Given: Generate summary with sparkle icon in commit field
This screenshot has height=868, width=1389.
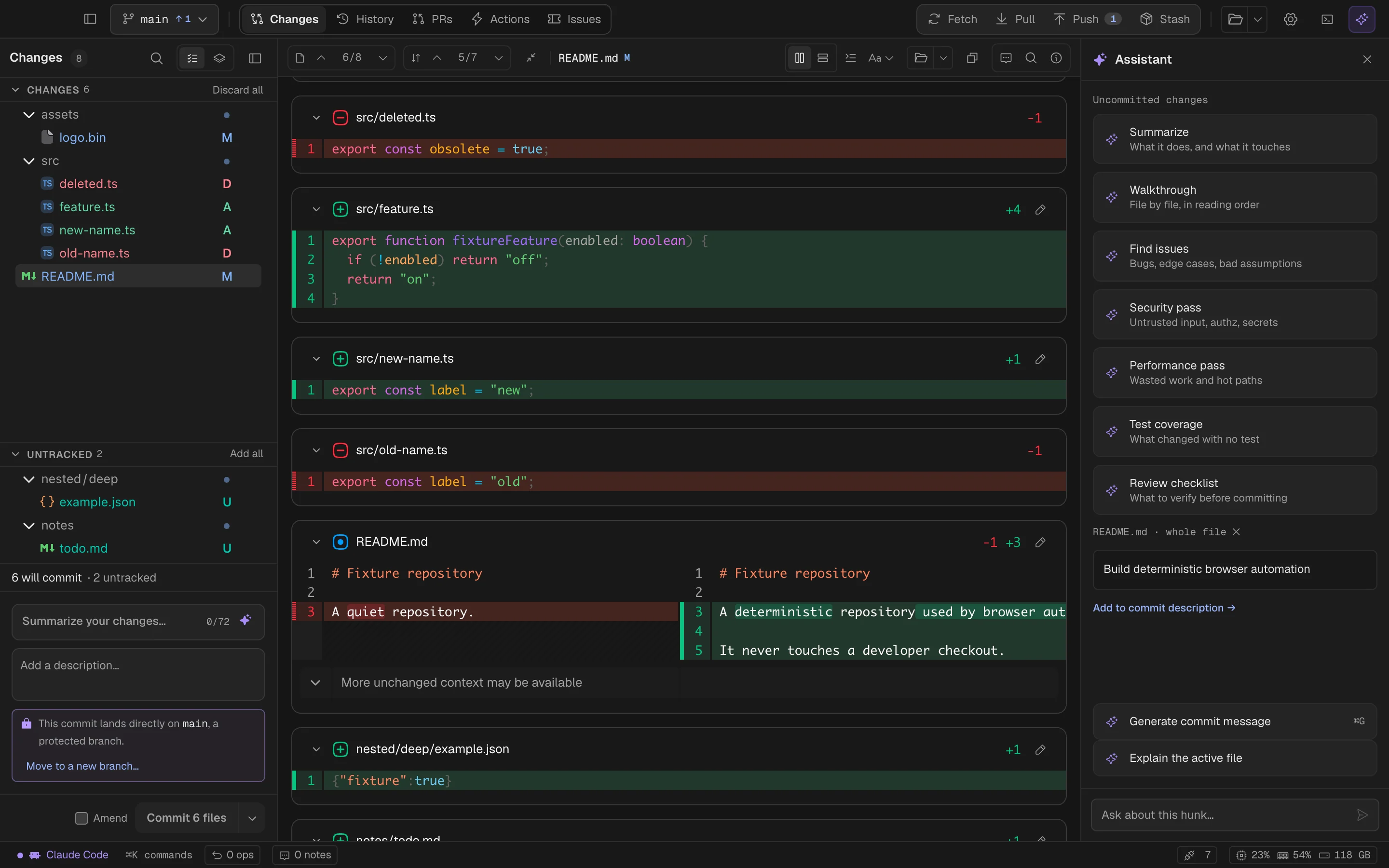Looking at the screenshot, I should click(x=245, y=621).
